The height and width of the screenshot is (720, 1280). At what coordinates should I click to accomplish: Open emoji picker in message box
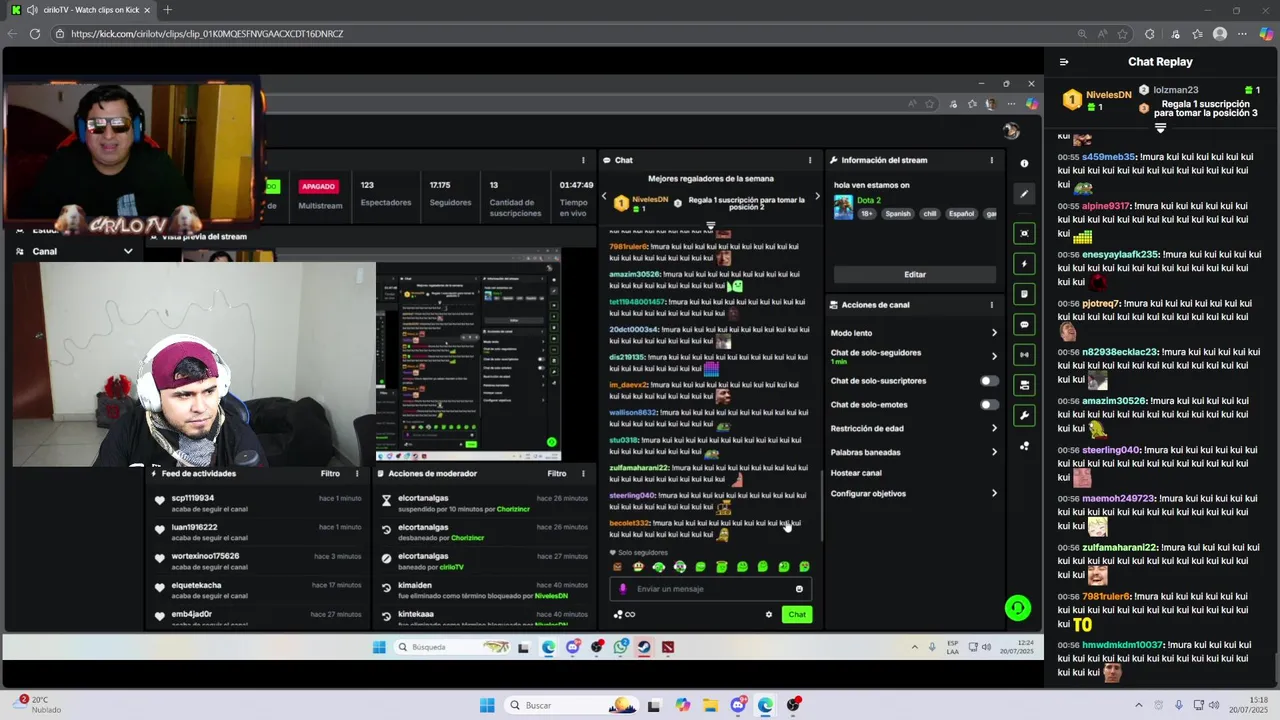(x=799, y=589)
